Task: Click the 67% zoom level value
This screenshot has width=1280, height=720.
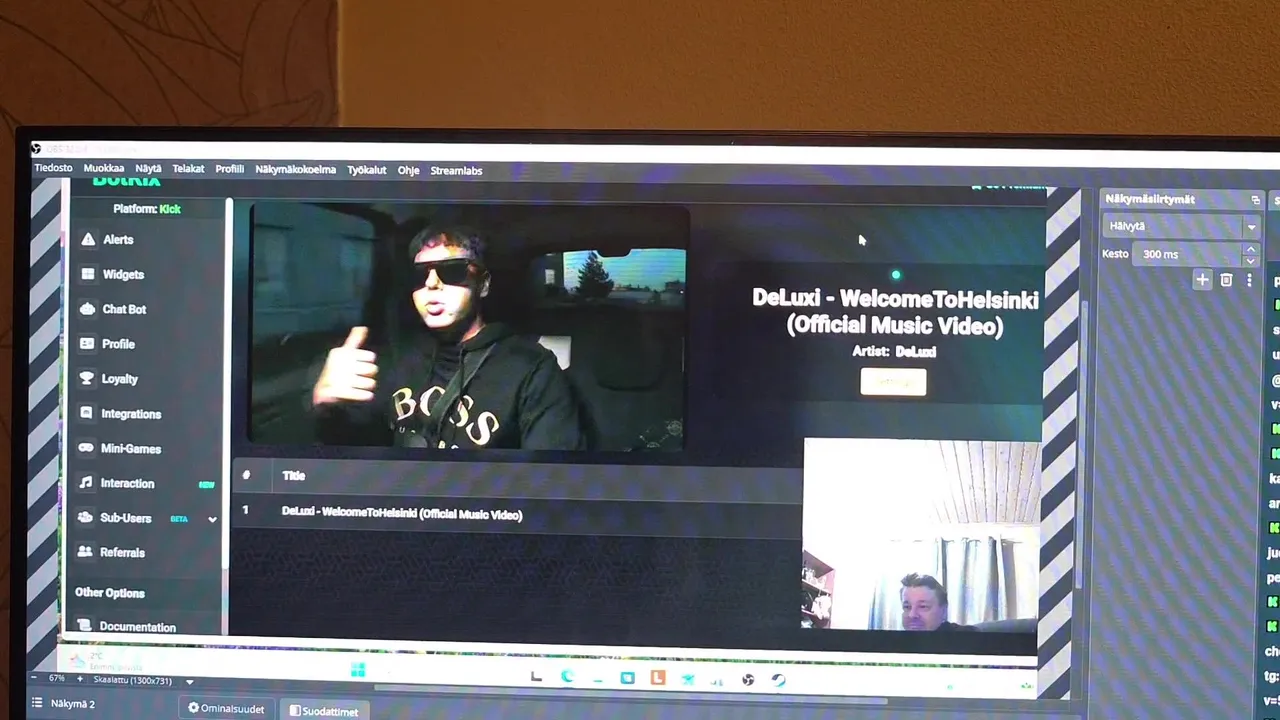Action: (x=57, y=679)
